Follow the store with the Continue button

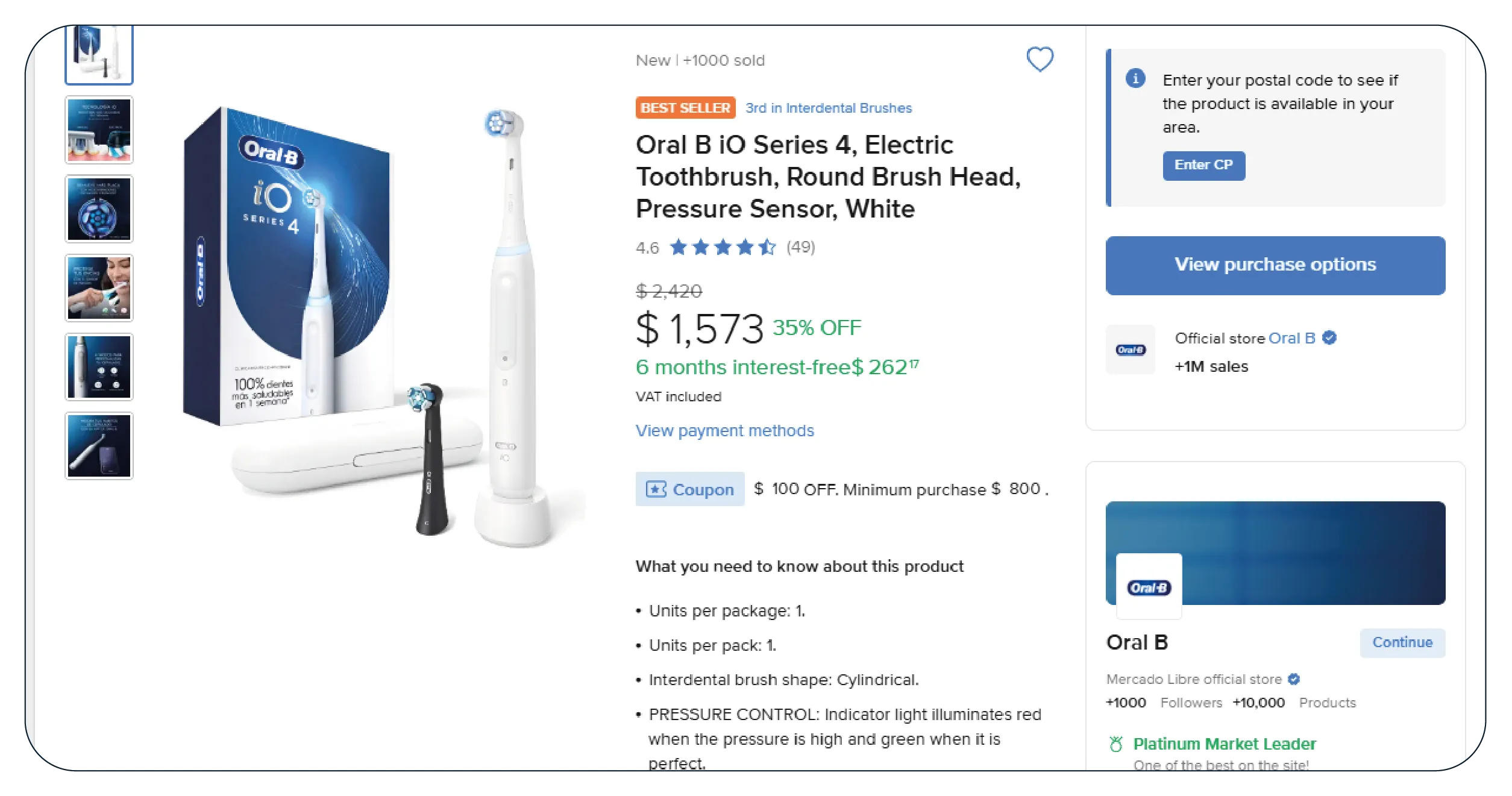[x=1402, y=642]
